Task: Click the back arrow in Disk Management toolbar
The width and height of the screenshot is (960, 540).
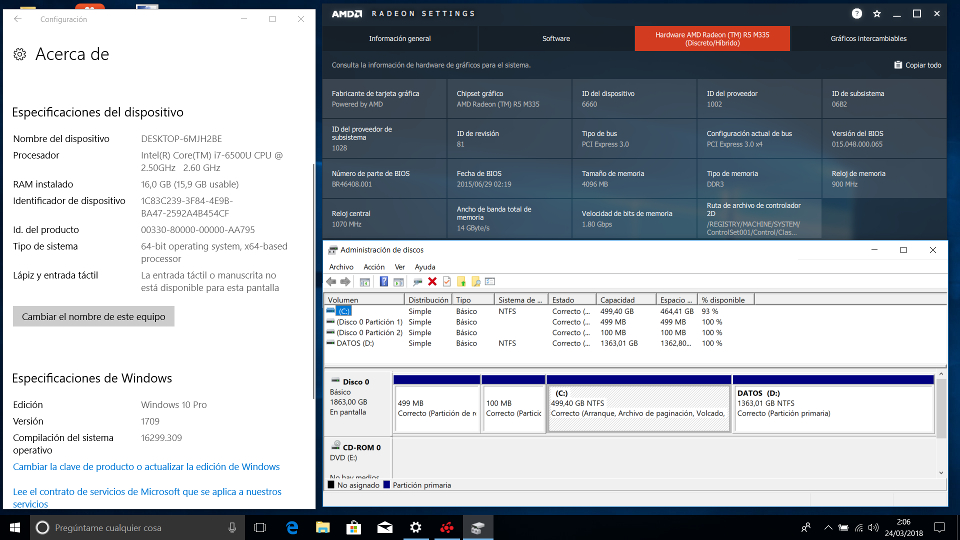Action: (331, 282)
